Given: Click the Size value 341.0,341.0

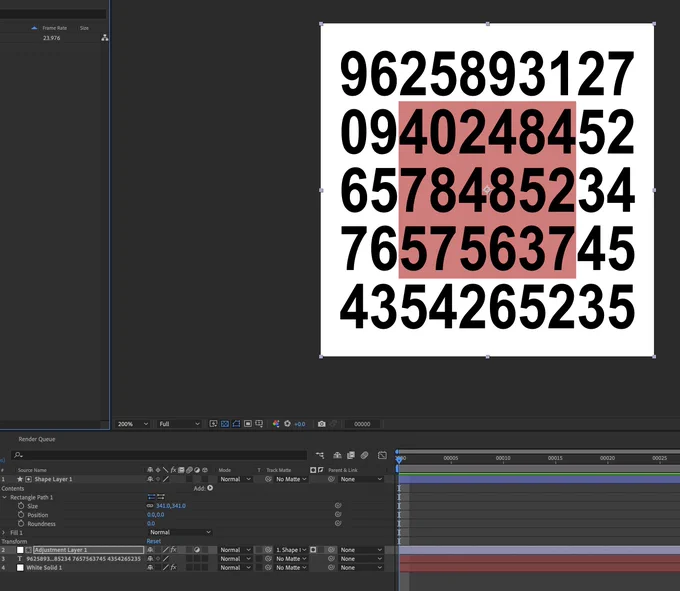Looking at the screenshot, I should [171, 506].
